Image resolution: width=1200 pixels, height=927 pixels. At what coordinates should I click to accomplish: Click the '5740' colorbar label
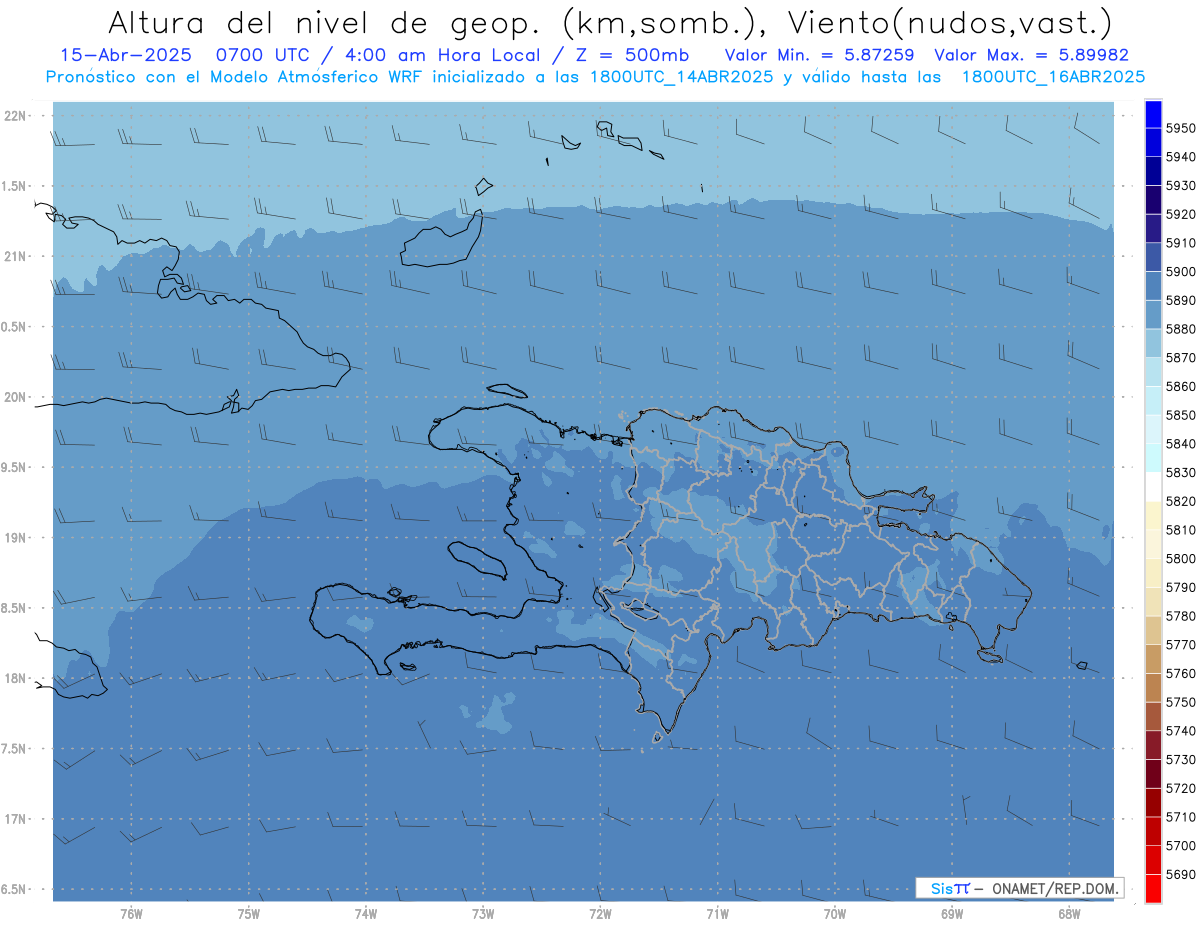(x=1180, y=731)
